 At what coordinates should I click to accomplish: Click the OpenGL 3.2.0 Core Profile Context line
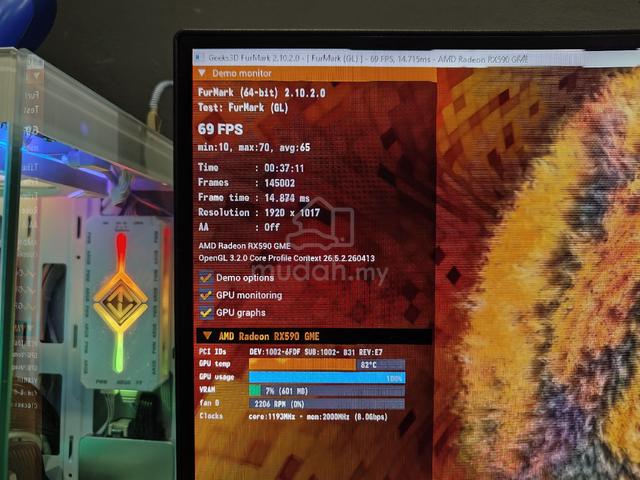point(287,258)
